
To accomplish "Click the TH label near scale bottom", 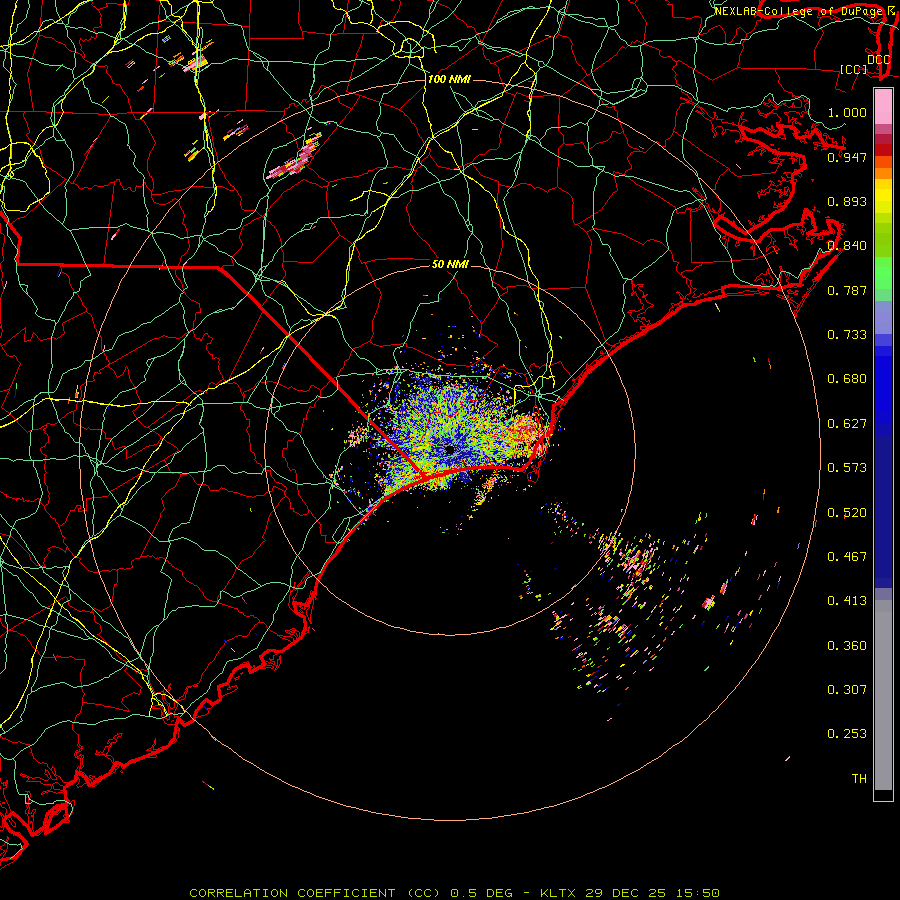I will coord(859,779).
